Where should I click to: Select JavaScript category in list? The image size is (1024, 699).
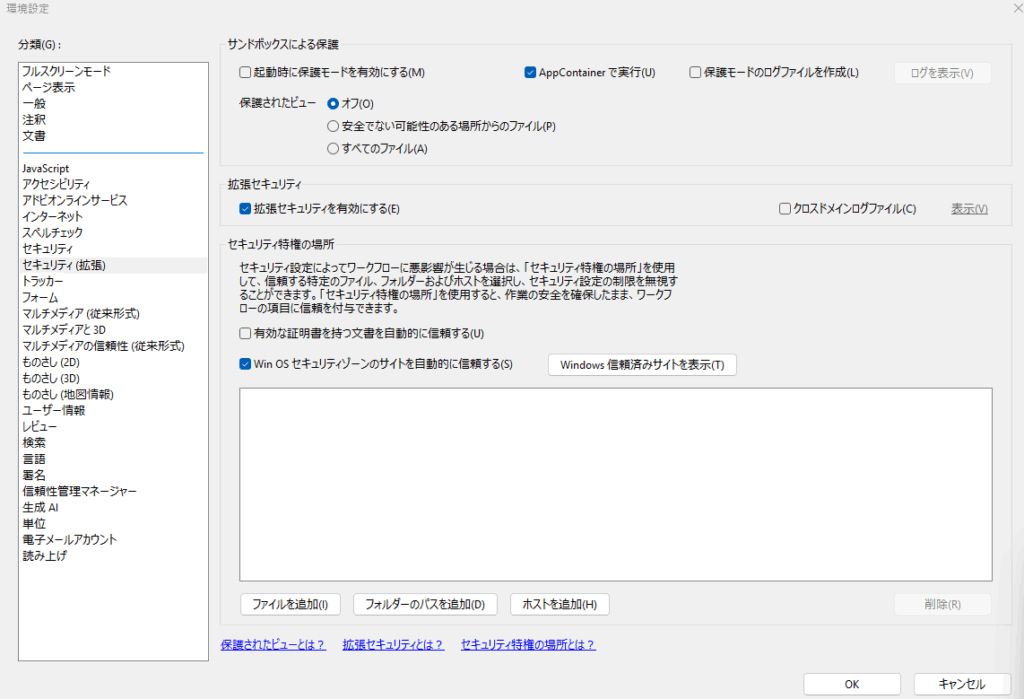[46, 168]
